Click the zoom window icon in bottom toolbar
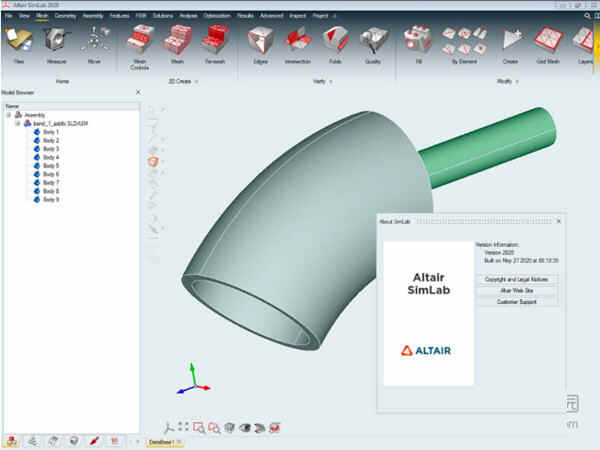The height and width of the screenshot is (450, 600). coord(199,427)
